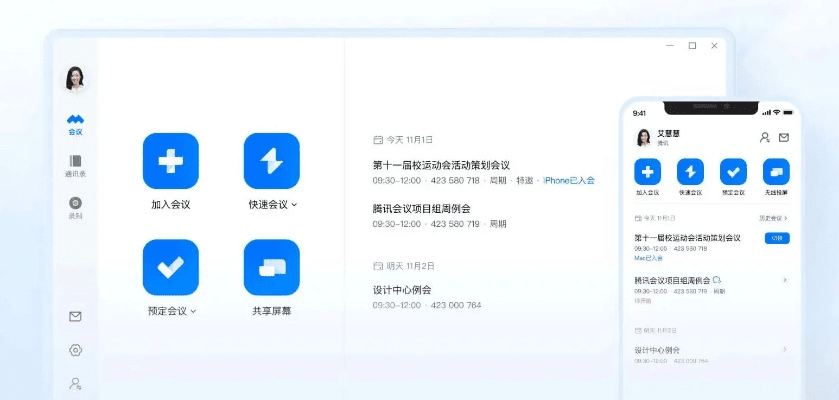This screenshot has width=839, height=400.
Task: Tap chevron on phone 设计中心例会 row
Action: click(x=785, y=349)
